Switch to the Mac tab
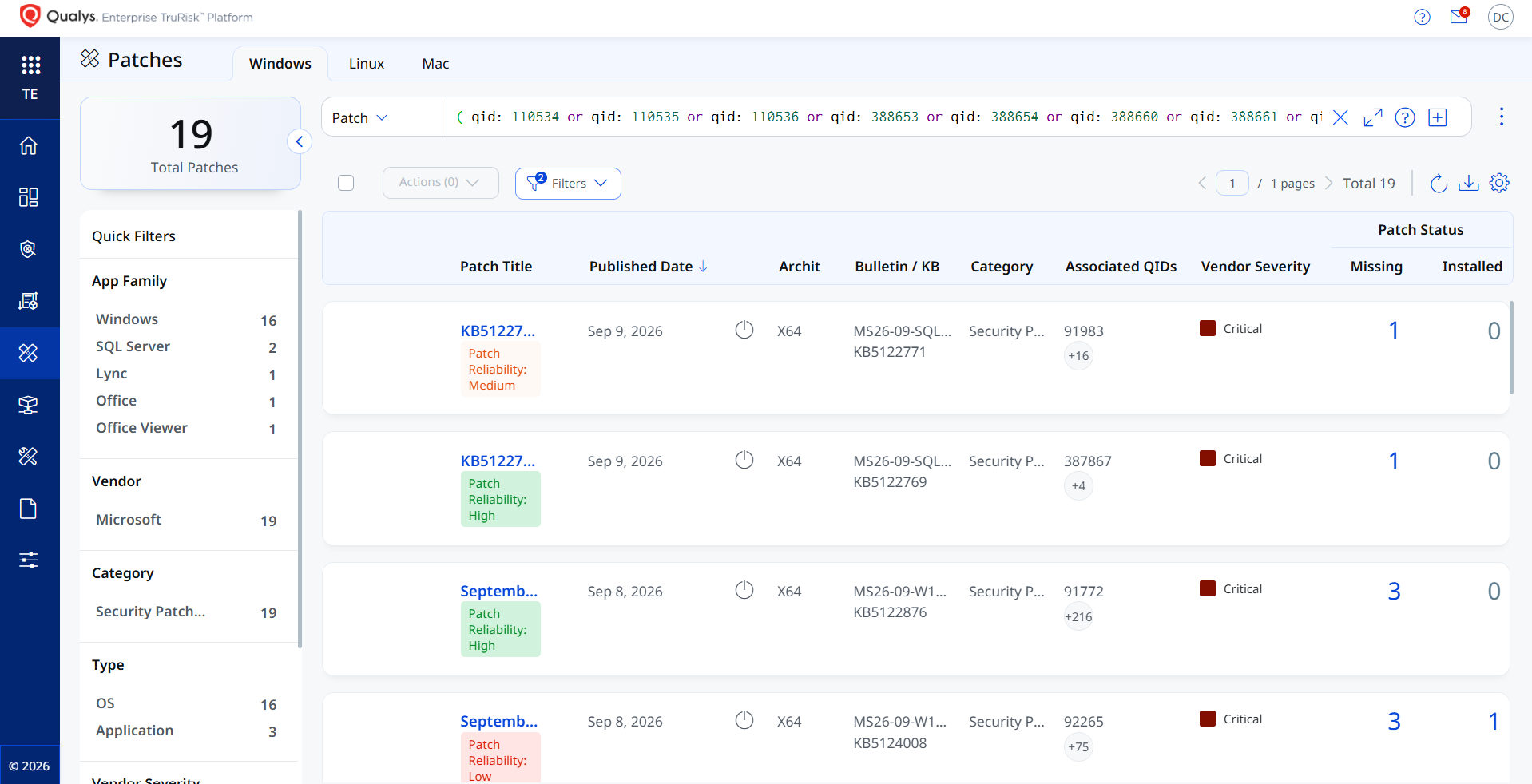Image resolution: width=1532 pixels, height=784 pixels. [x=435, y=64]
